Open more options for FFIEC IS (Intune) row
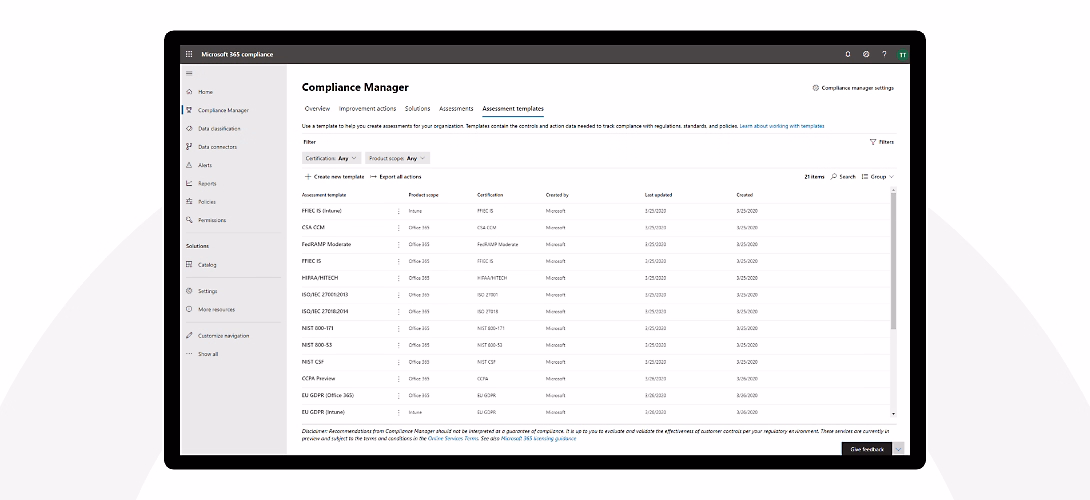 tap(398, 211)
